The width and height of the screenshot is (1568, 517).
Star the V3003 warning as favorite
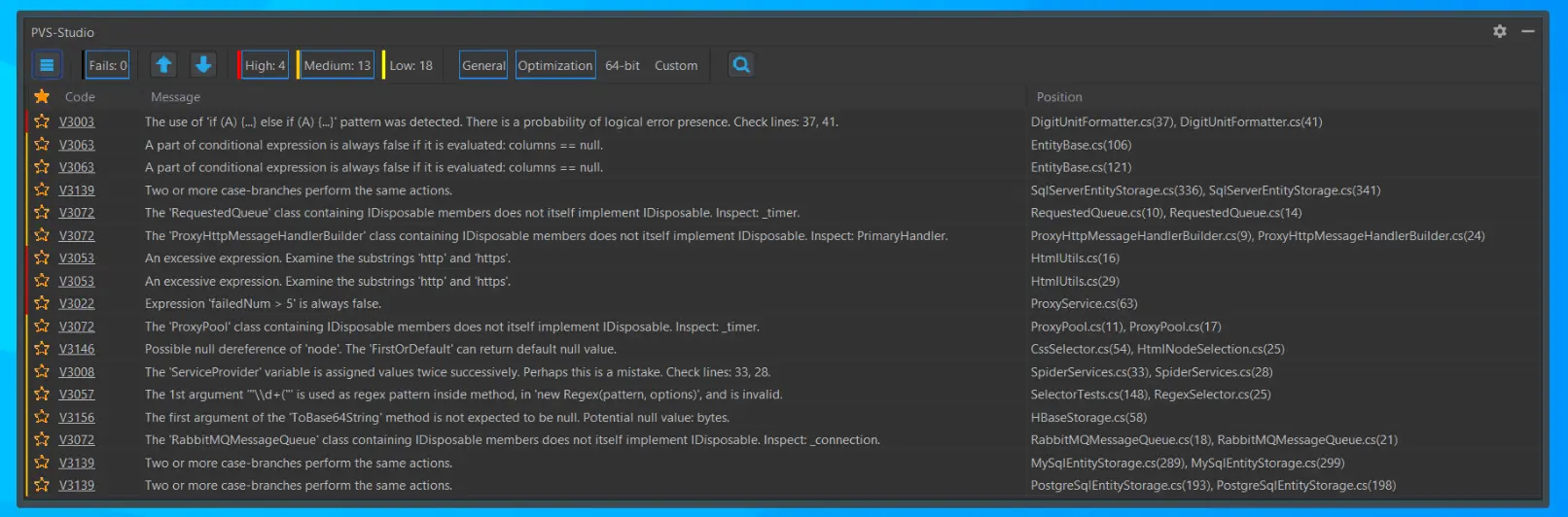pos(42,121)
